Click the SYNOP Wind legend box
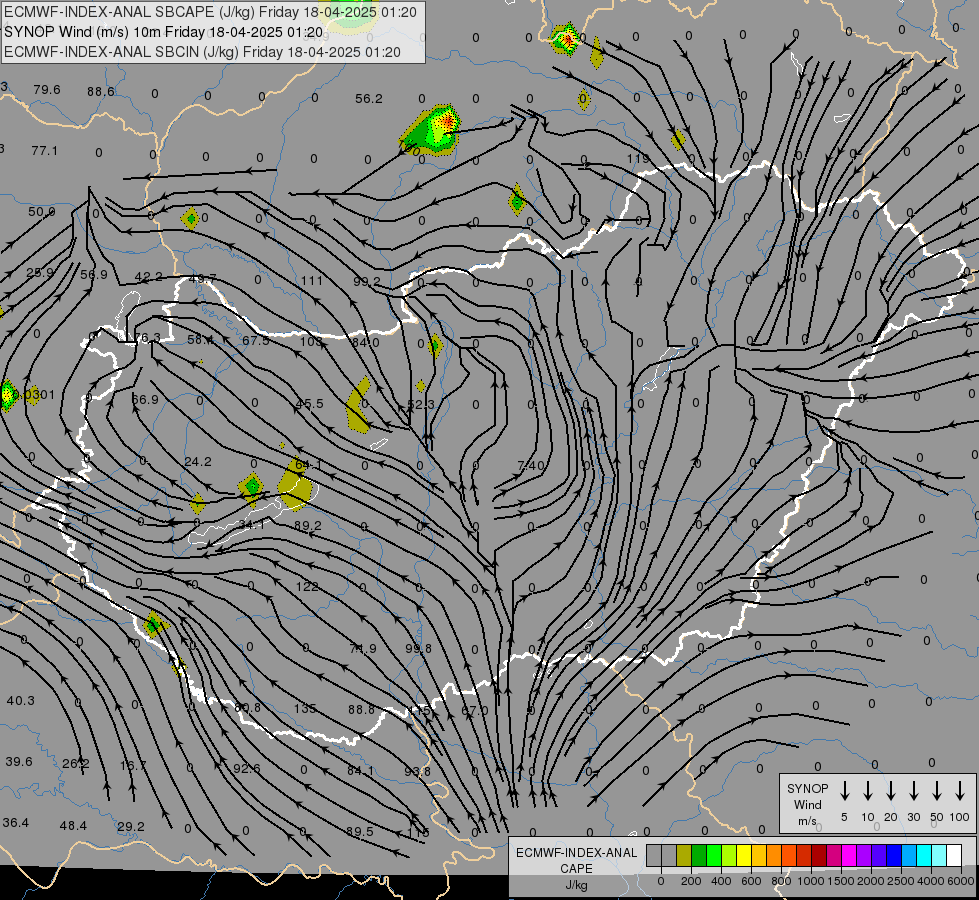 point(877,803)
